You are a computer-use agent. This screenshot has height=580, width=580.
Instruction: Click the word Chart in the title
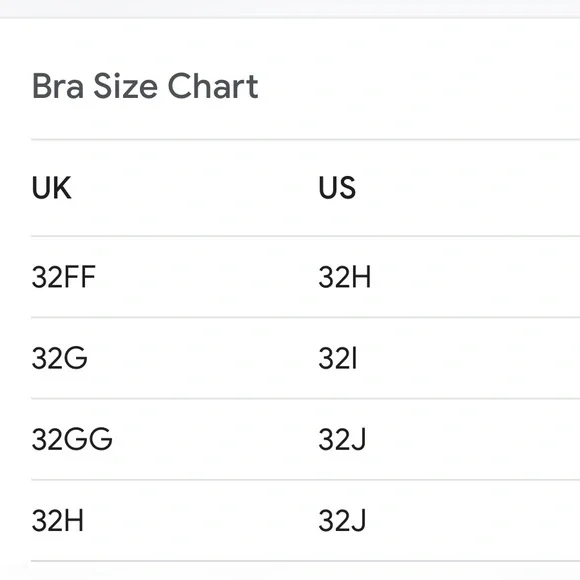pos(213,86)
